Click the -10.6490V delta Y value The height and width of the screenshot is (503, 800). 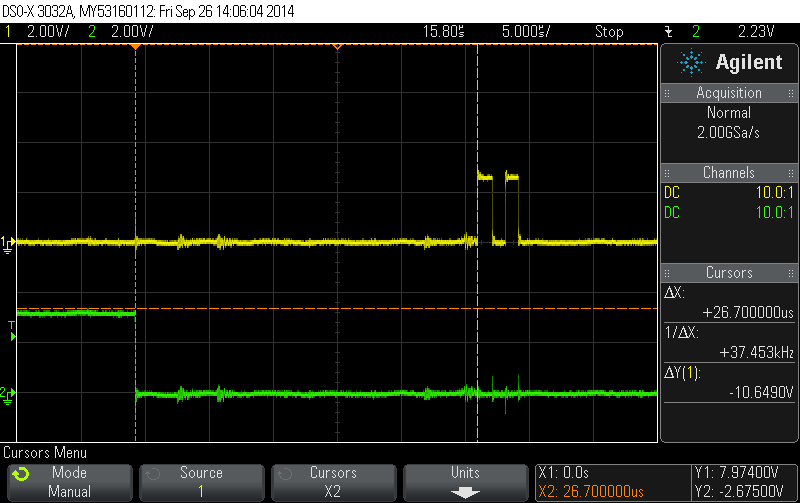761,392
